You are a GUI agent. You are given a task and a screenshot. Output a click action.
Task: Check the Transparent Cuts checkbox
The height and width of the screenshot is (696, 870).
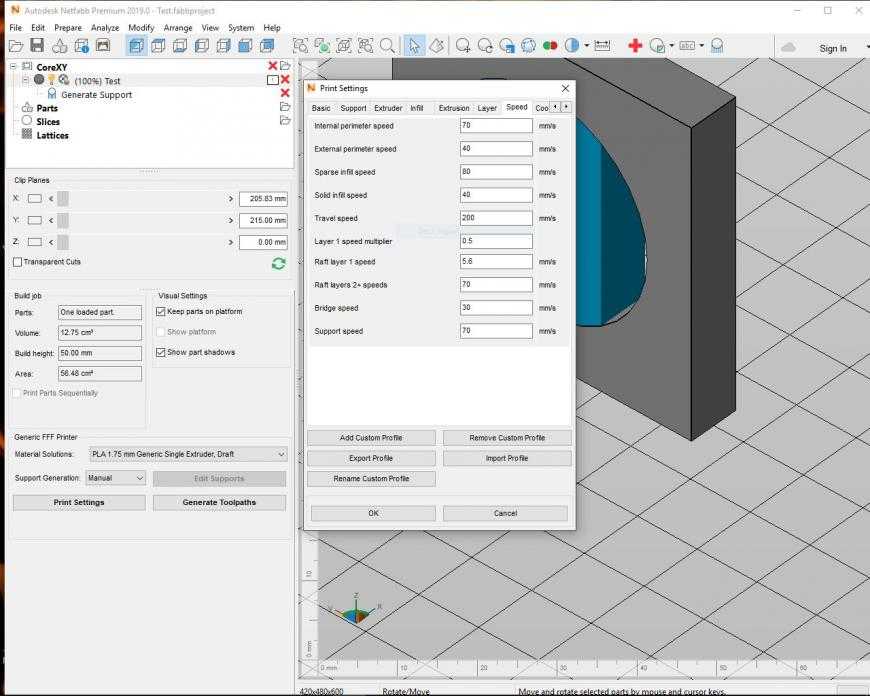17,262
